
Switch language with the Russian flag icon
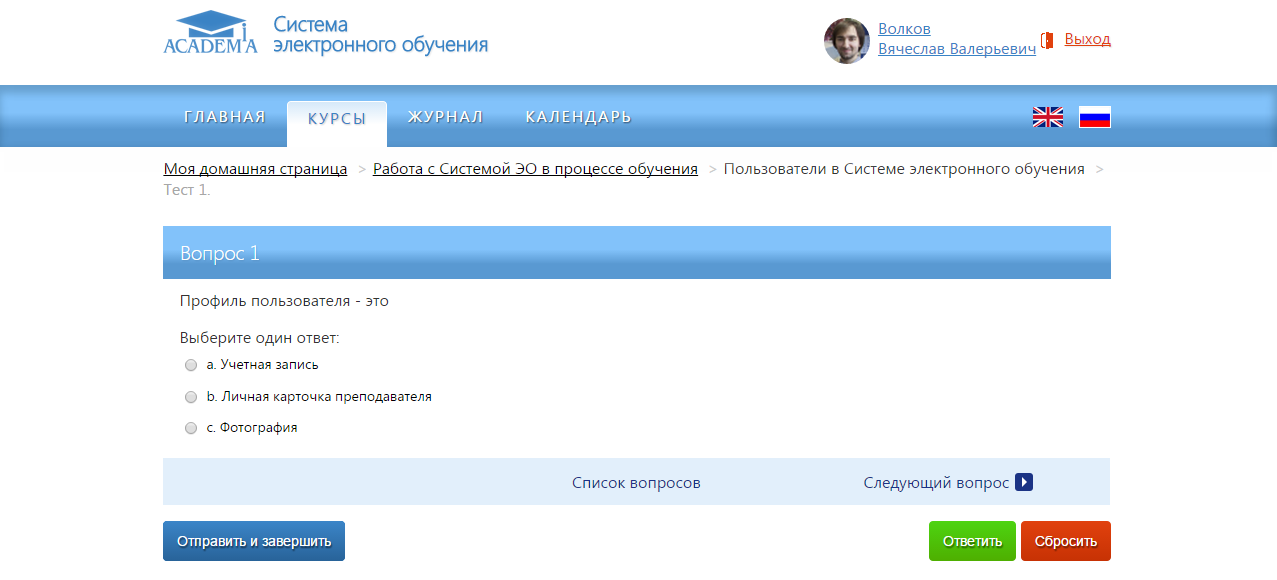click(x=1095, y=117)
